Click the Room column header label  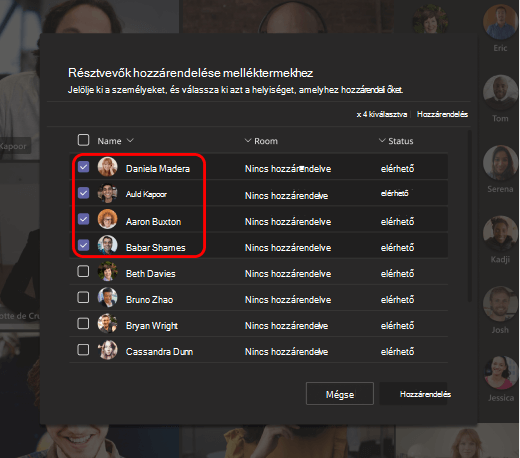[x=266, y=141]
